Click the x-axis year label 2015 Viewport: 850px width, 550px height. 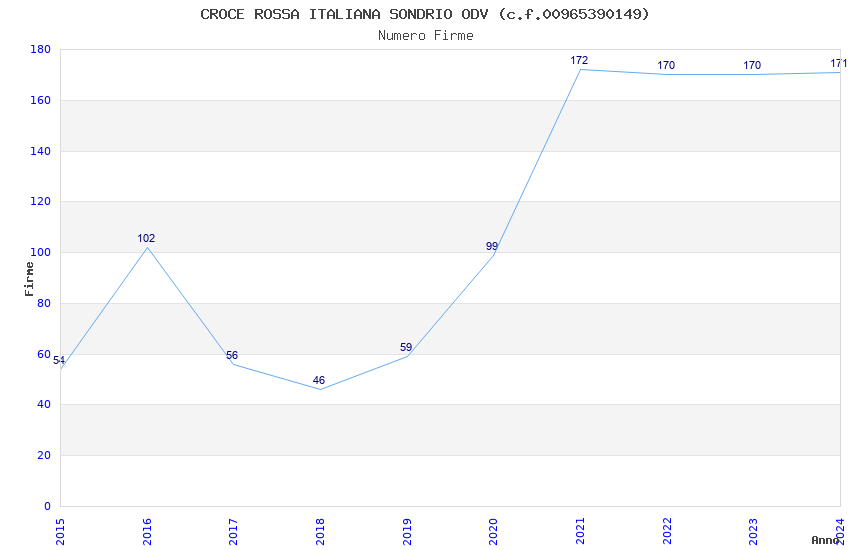tap(60, 532)
